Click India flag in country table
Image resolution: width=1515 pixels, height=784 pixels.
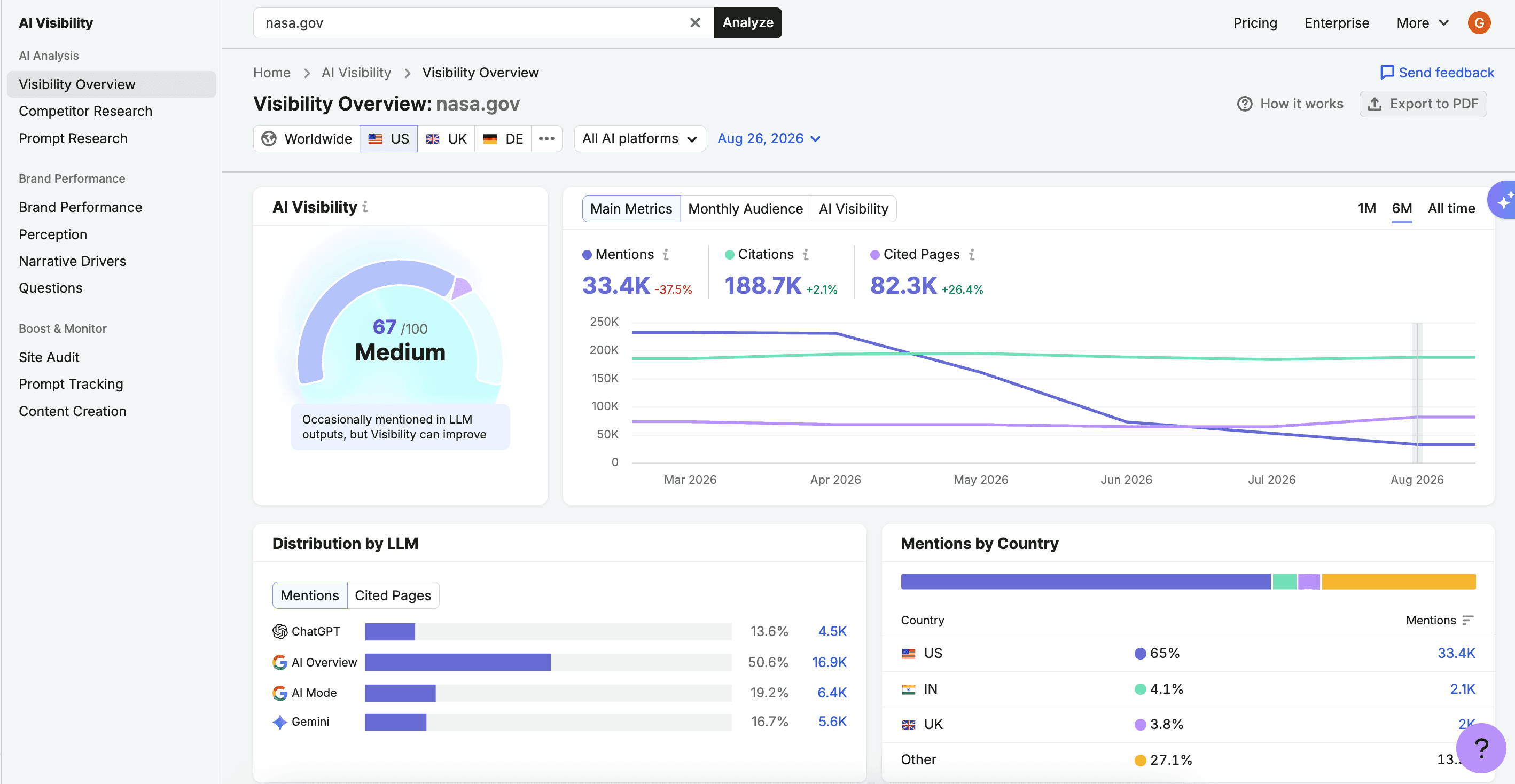pos(908,689)
